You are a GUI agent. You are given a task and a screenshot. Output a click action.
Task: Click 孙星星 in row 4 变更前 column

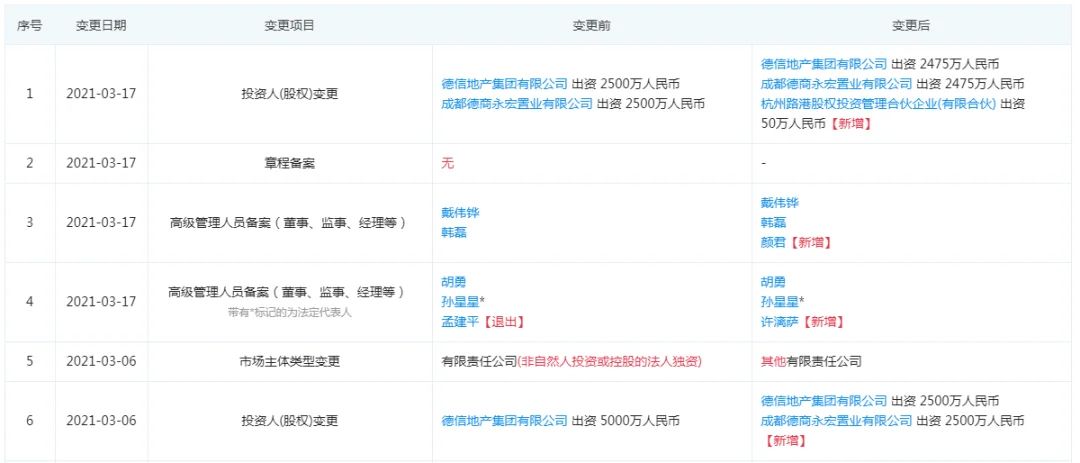(460, 302)
